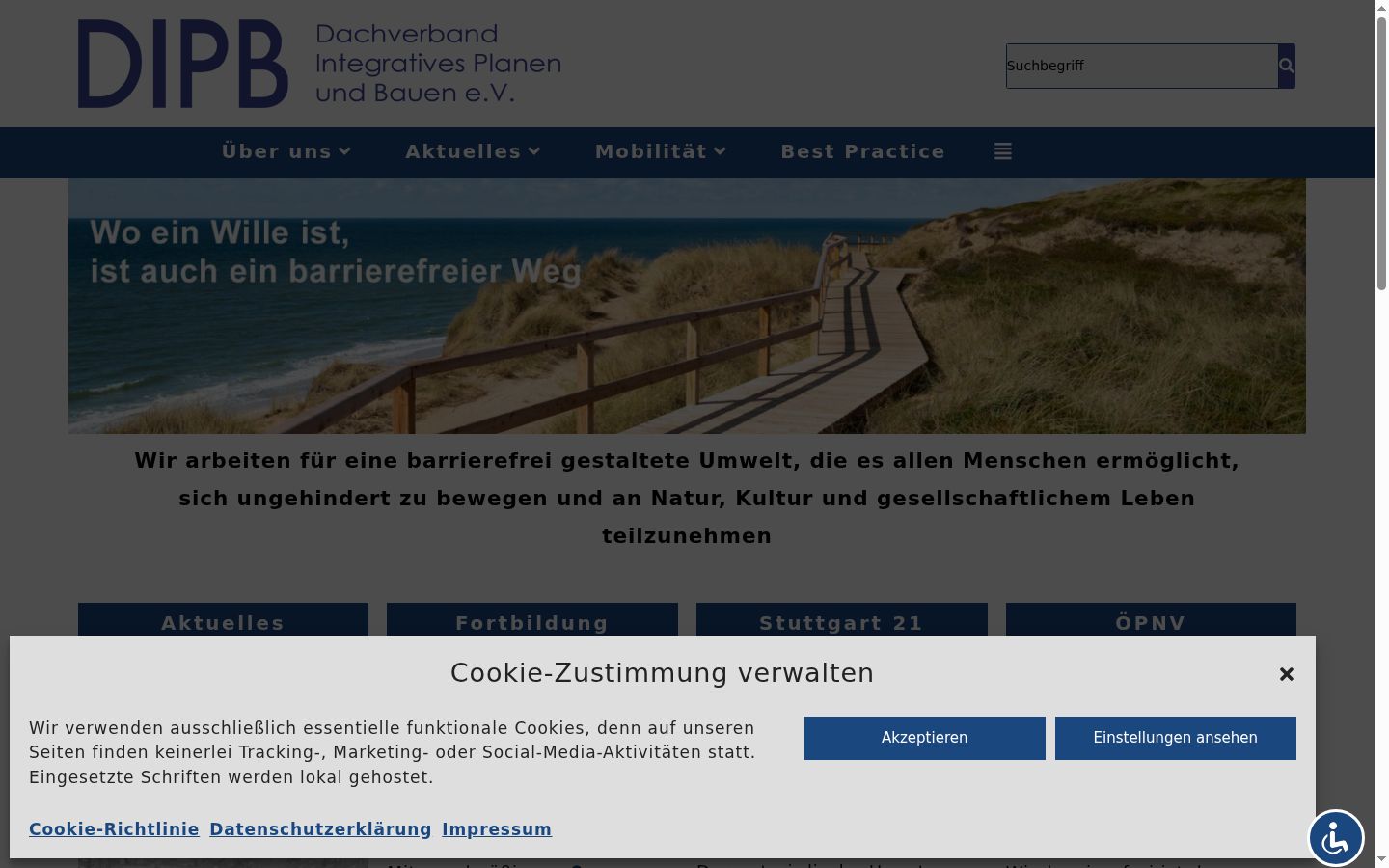Click the search magnifier icon
This screenshot has height=868, width=1389.
click(x=1287, y=66)
